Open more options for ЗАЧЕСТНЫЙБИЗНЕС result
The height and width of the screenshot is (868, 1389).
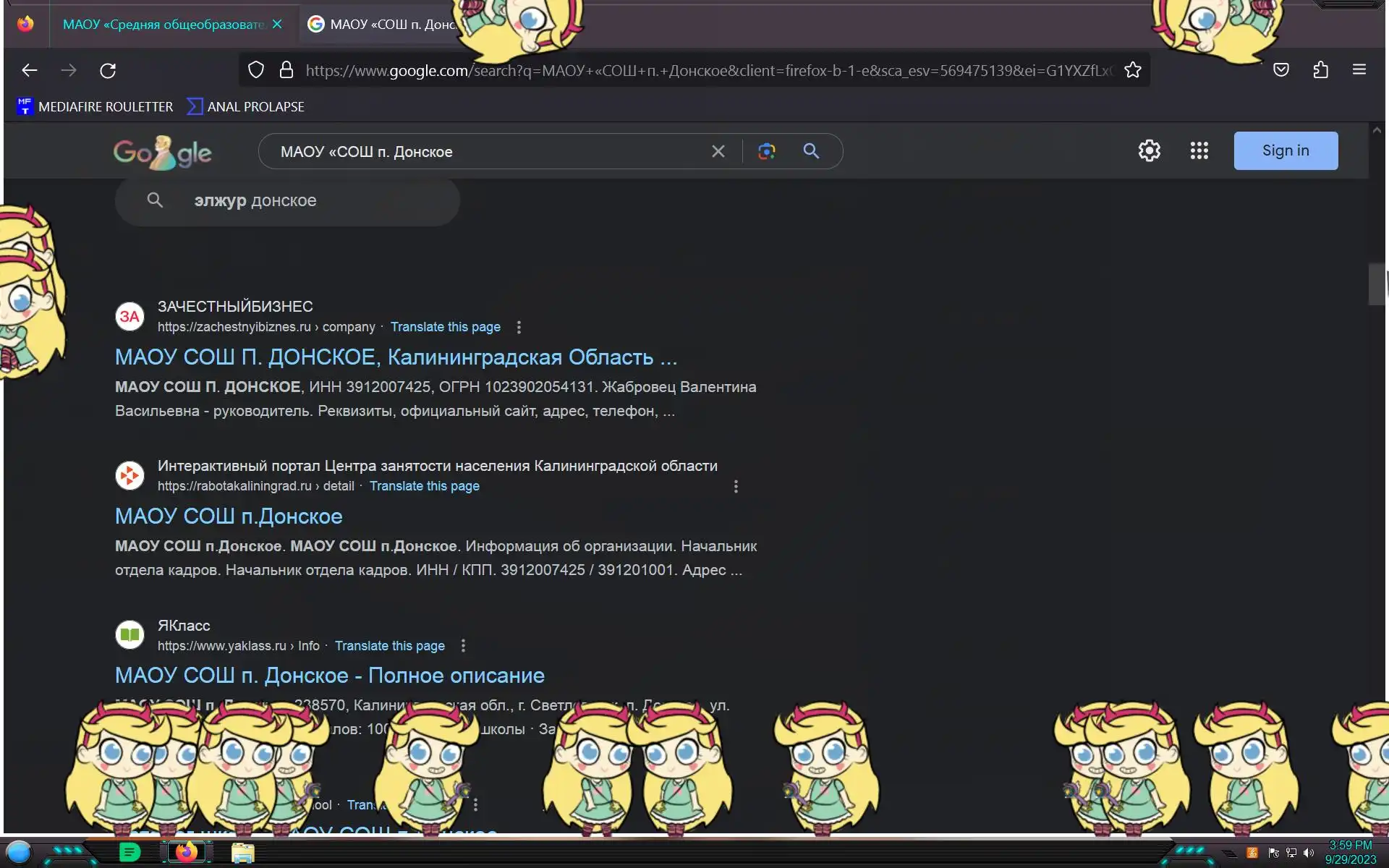(x=519, y=327)
